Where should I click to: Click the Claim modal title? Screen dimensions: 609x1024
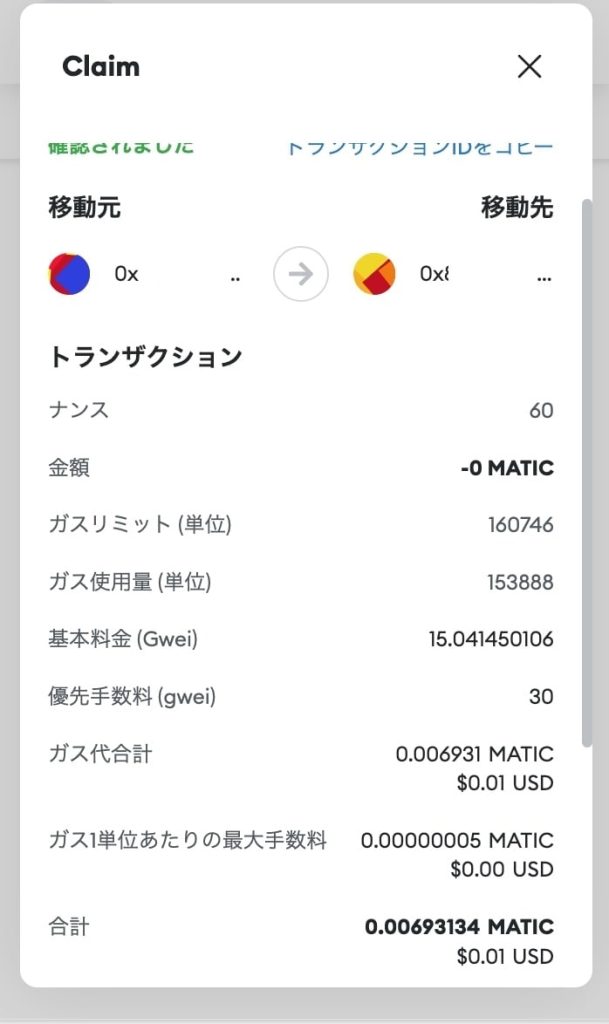[x=100, y=66]
